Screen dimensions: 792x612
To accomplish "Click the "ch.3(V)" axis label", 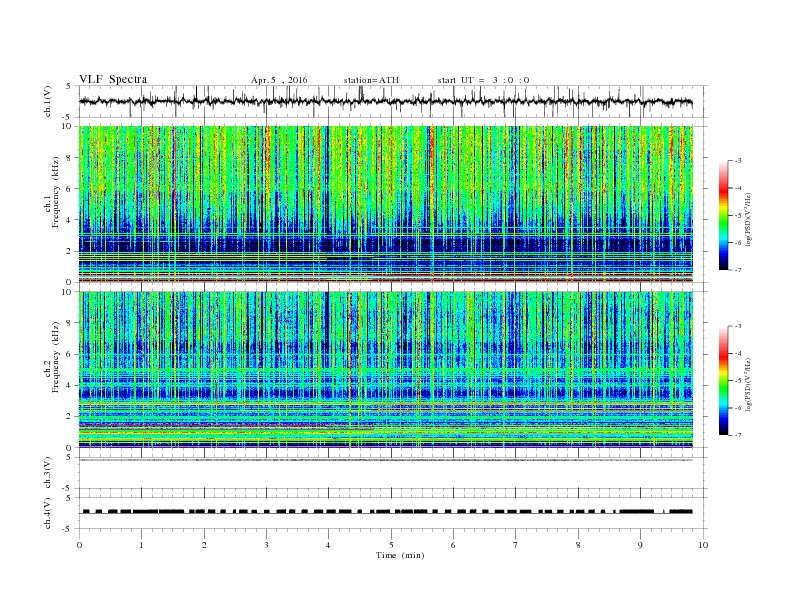I will (48, 473).
